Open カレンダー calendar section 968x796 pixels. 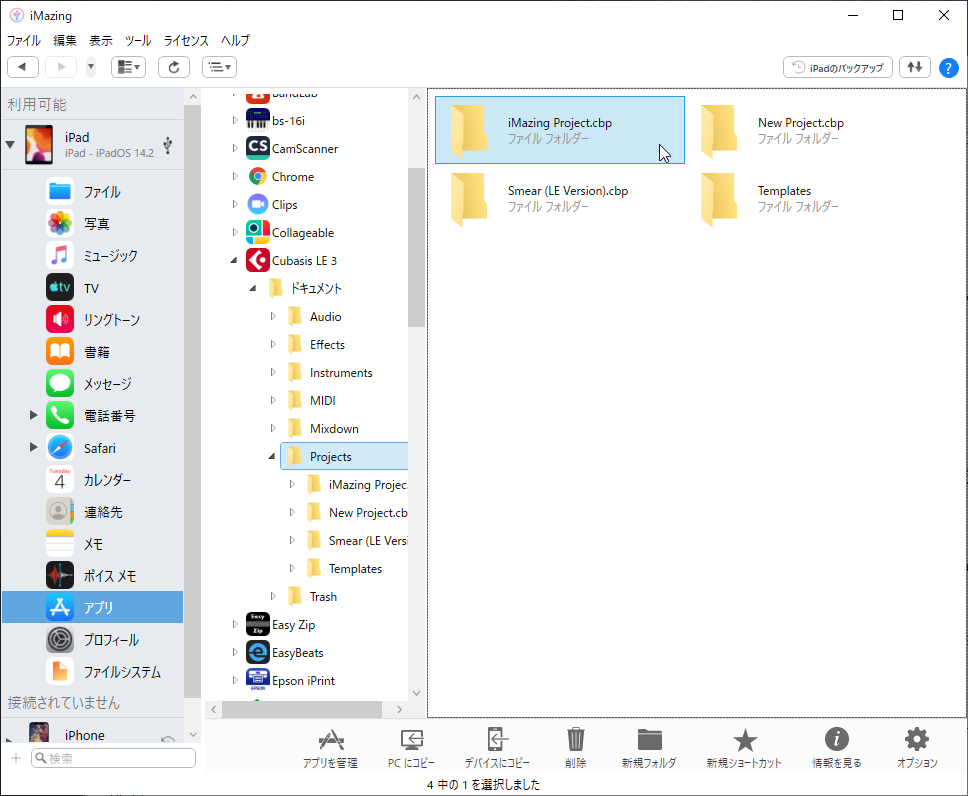(x=93, y=480)
